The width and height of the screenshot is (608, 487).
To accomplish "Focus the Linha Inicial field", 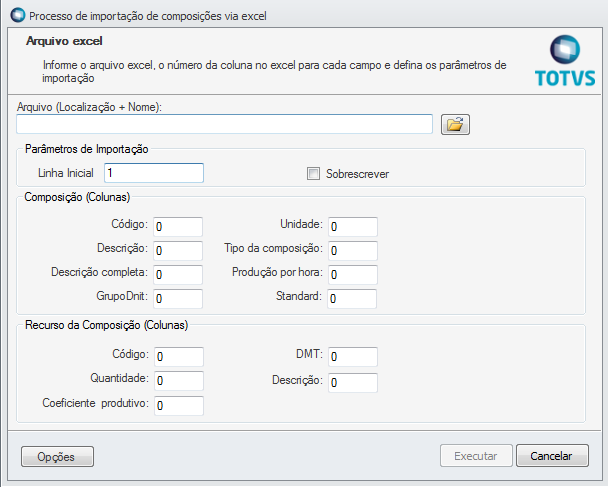I will pyautogui.click(x=154, y=173).
